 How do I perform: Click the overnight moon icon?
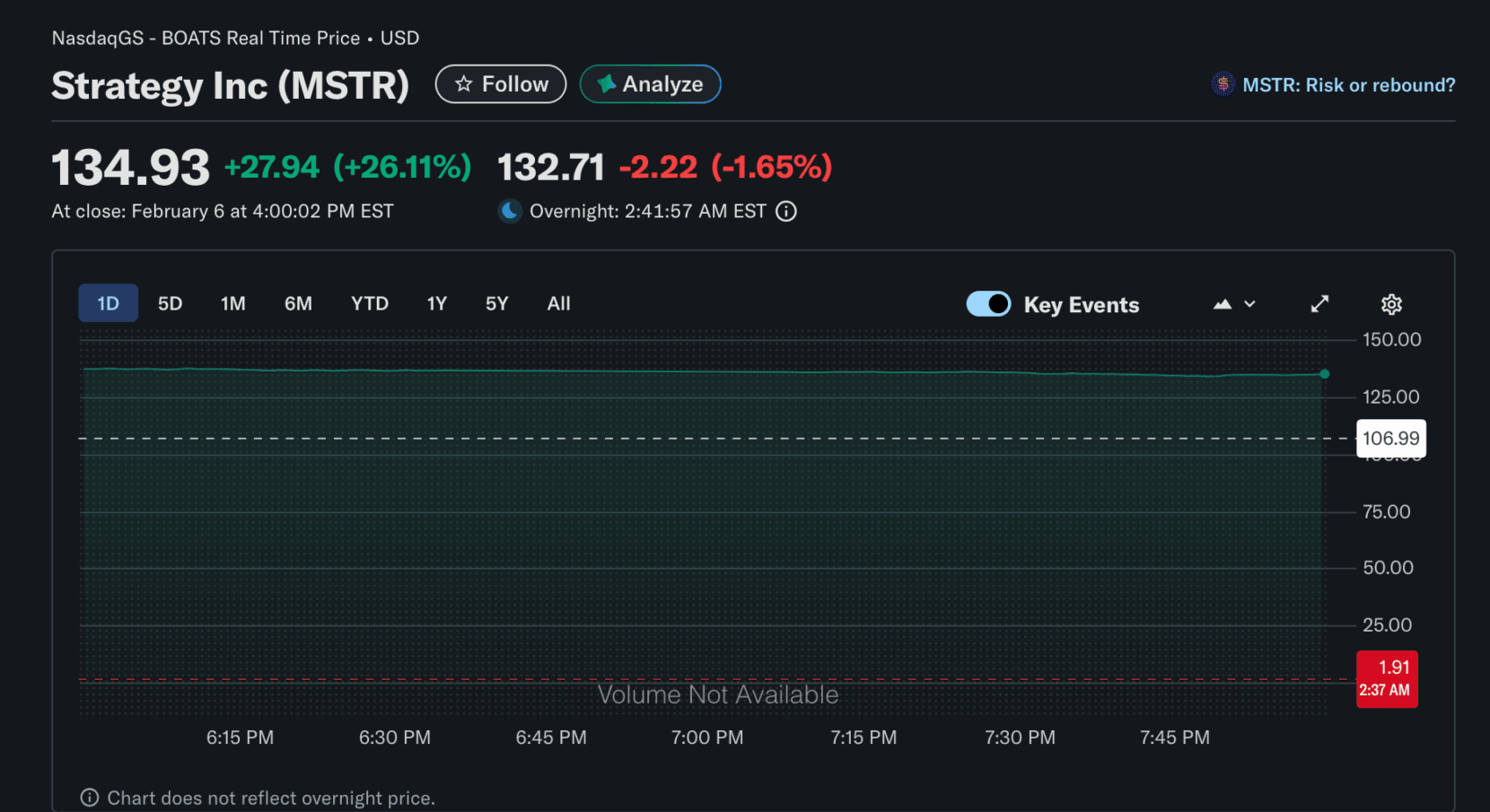pyautogui.click(x=510, y=211)
